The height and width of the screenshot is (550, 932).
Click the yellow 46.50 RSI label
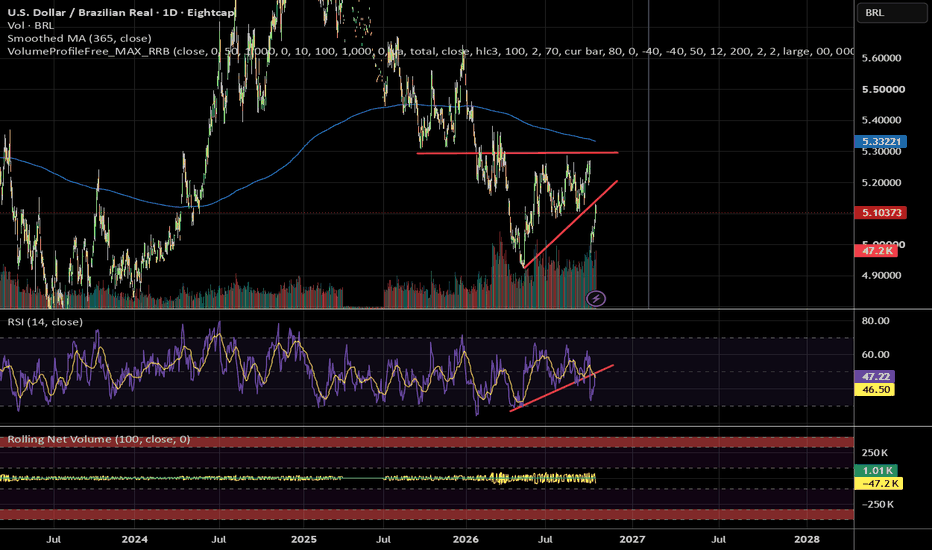tap(874, 389)
